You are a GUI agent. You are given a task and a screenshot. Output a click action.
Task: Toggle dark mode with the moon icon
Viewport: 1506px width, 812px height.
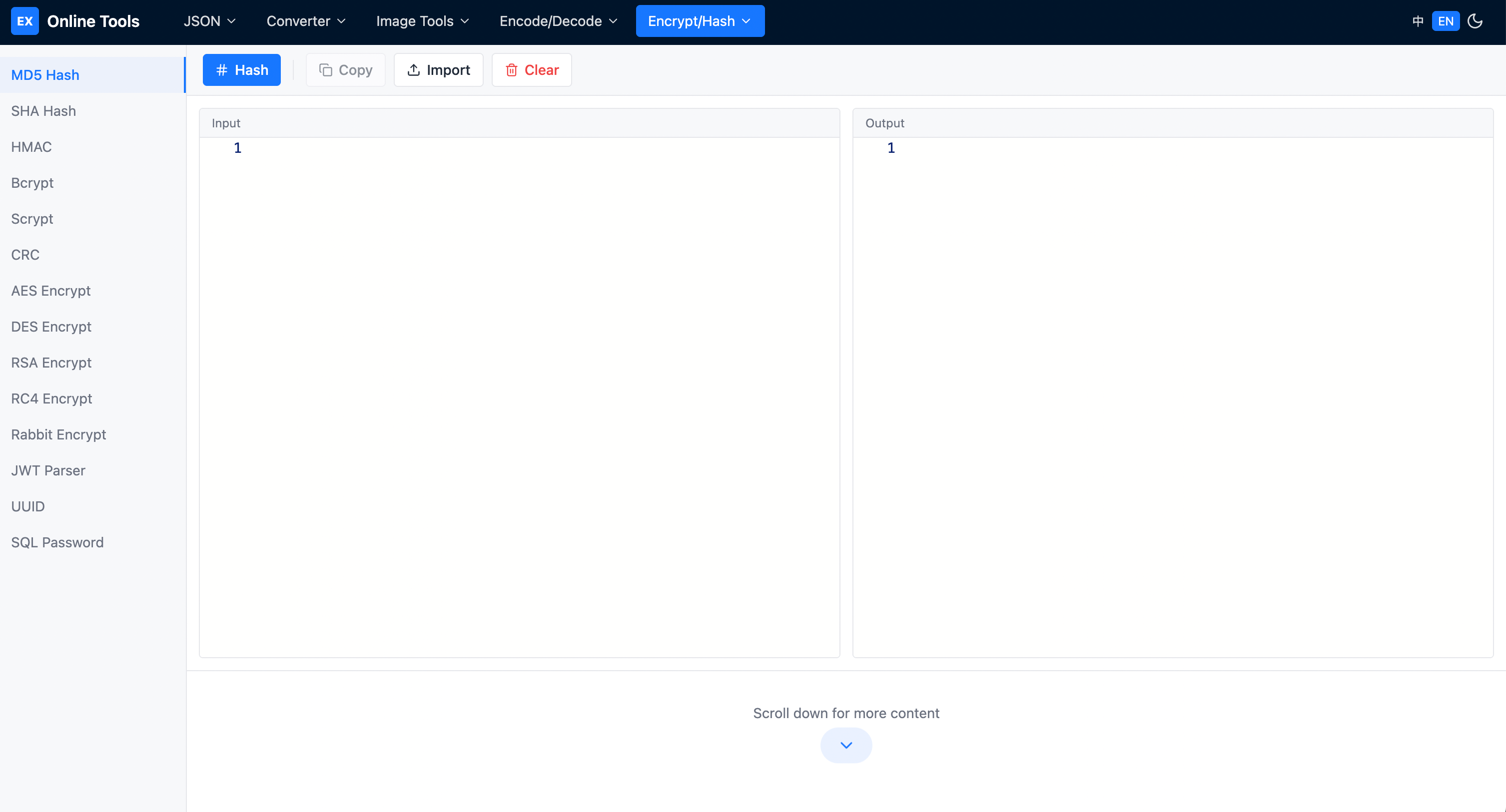click(1475, 21)
